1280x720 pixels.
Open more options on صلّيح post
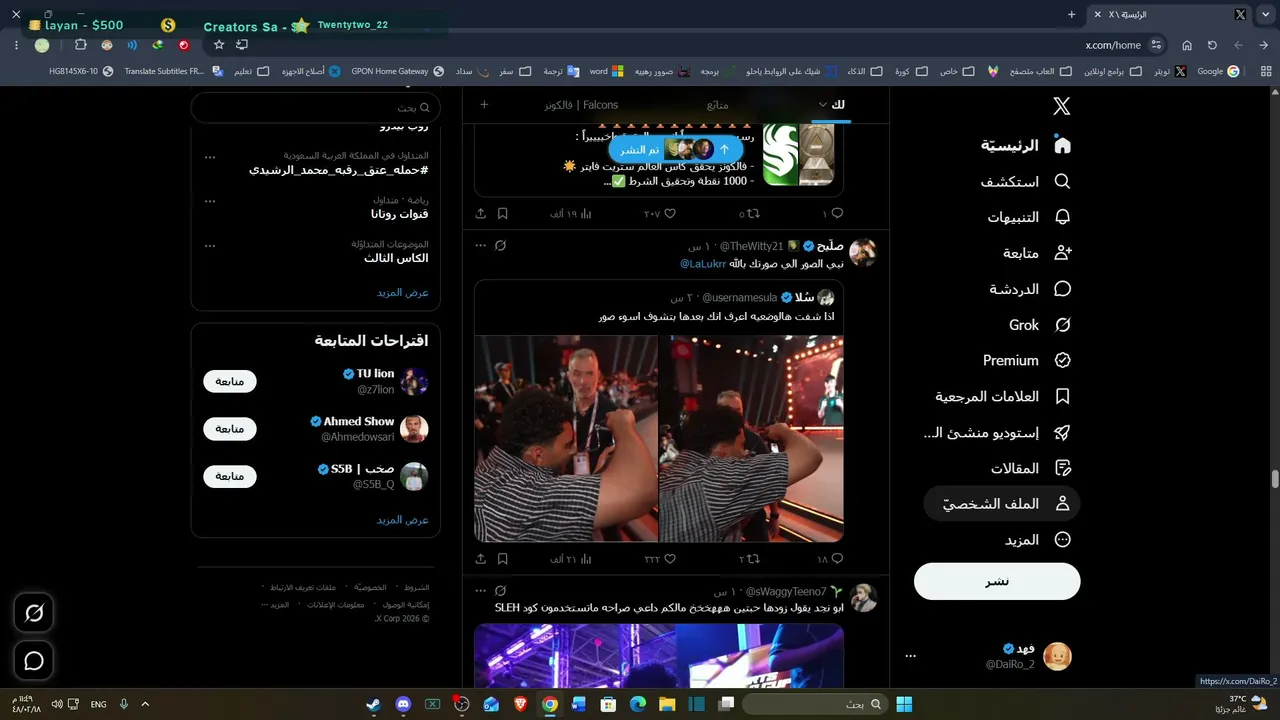click(x=481, y=246)
